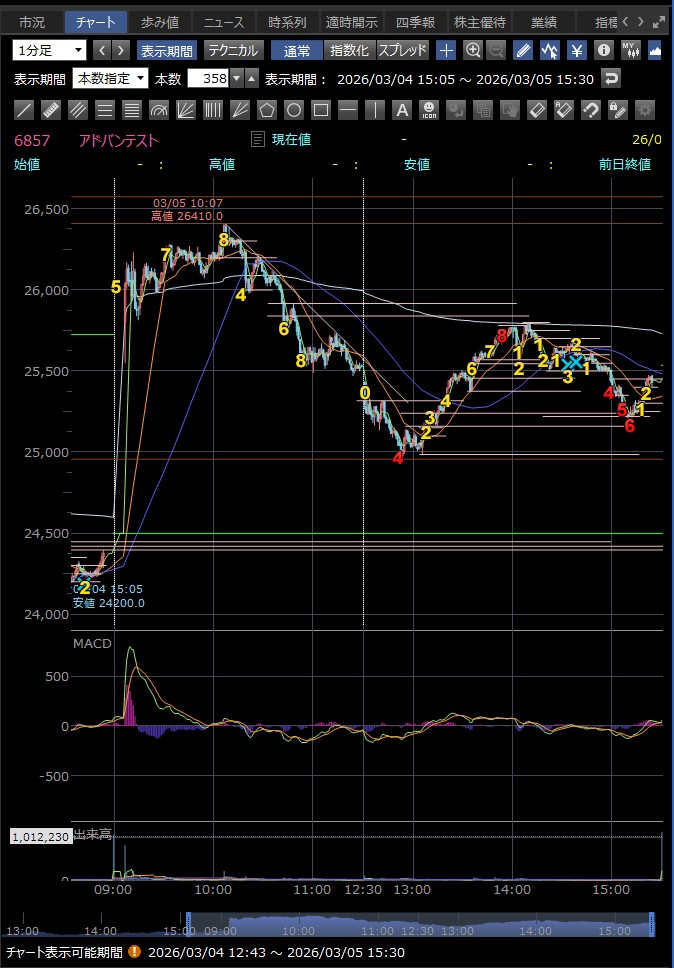
Task: Choose the pentagon shape drawing tool
Action: click(267, 110)
